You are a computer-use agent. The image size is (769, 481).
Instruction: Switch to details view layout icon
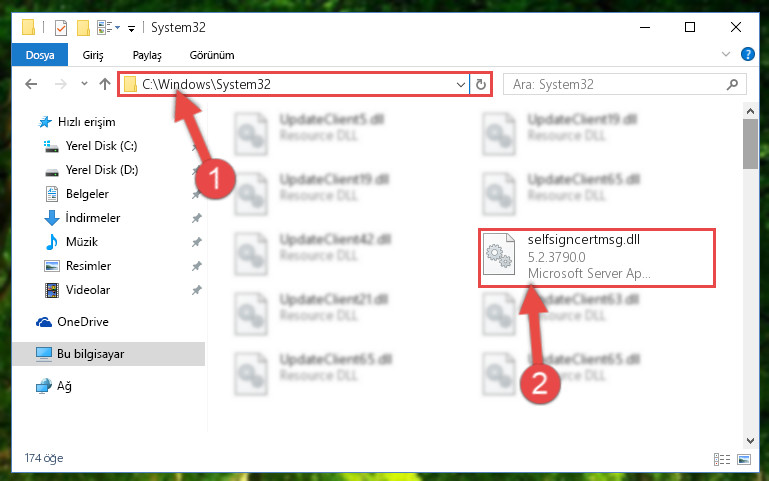(x=721, y=459)
